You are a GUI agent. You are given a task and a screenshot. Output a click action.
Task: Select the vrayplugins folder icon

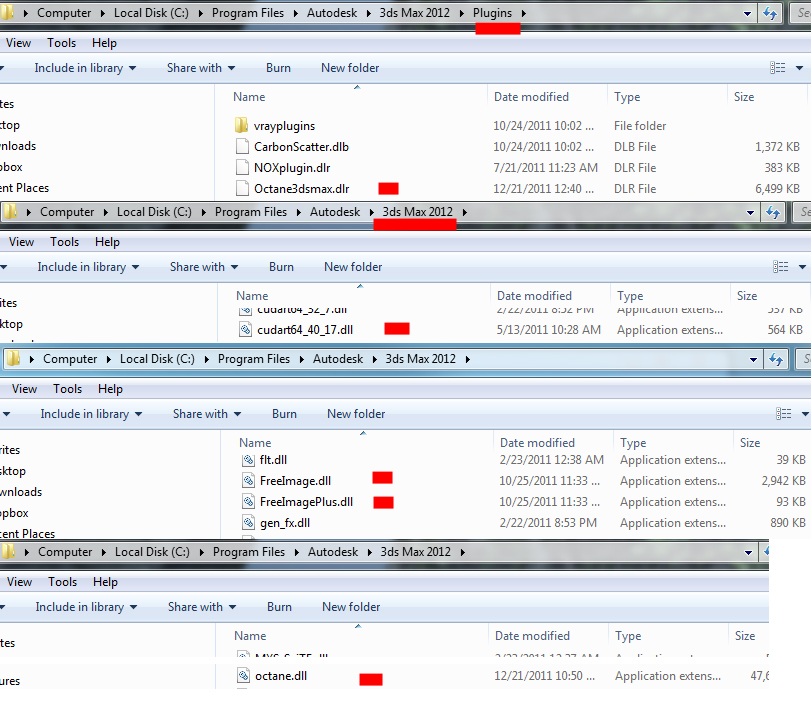241,125
